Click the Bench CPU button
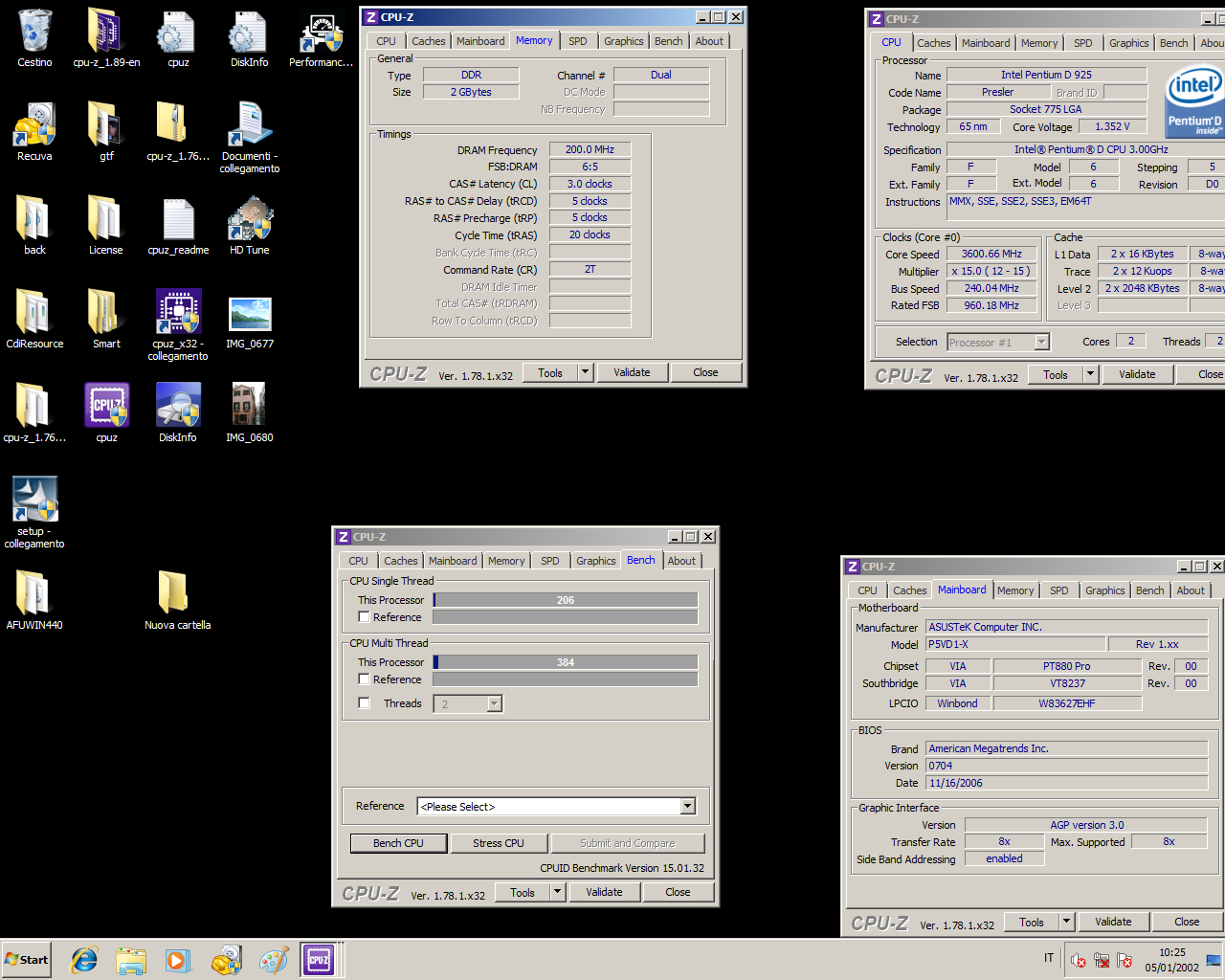1225x980 pixels. pyautogui.click(x=398, y=843)
